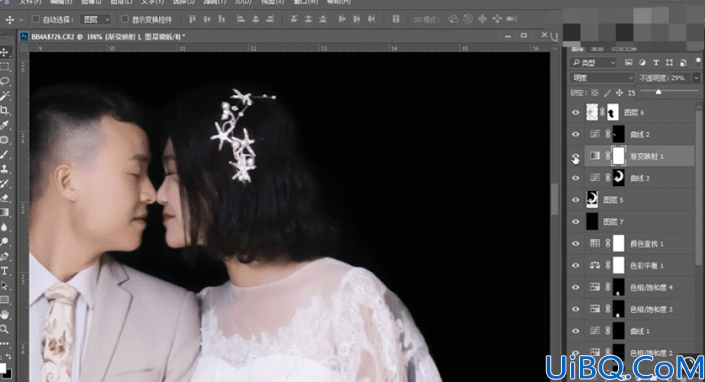
Task: Select the Brush tool
Action: coord(4,154)
